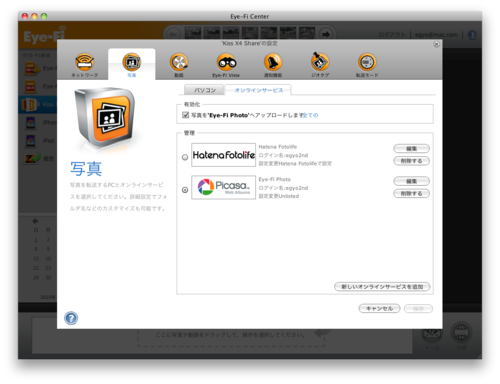Select the Picasa radio button

coord(185,190)
